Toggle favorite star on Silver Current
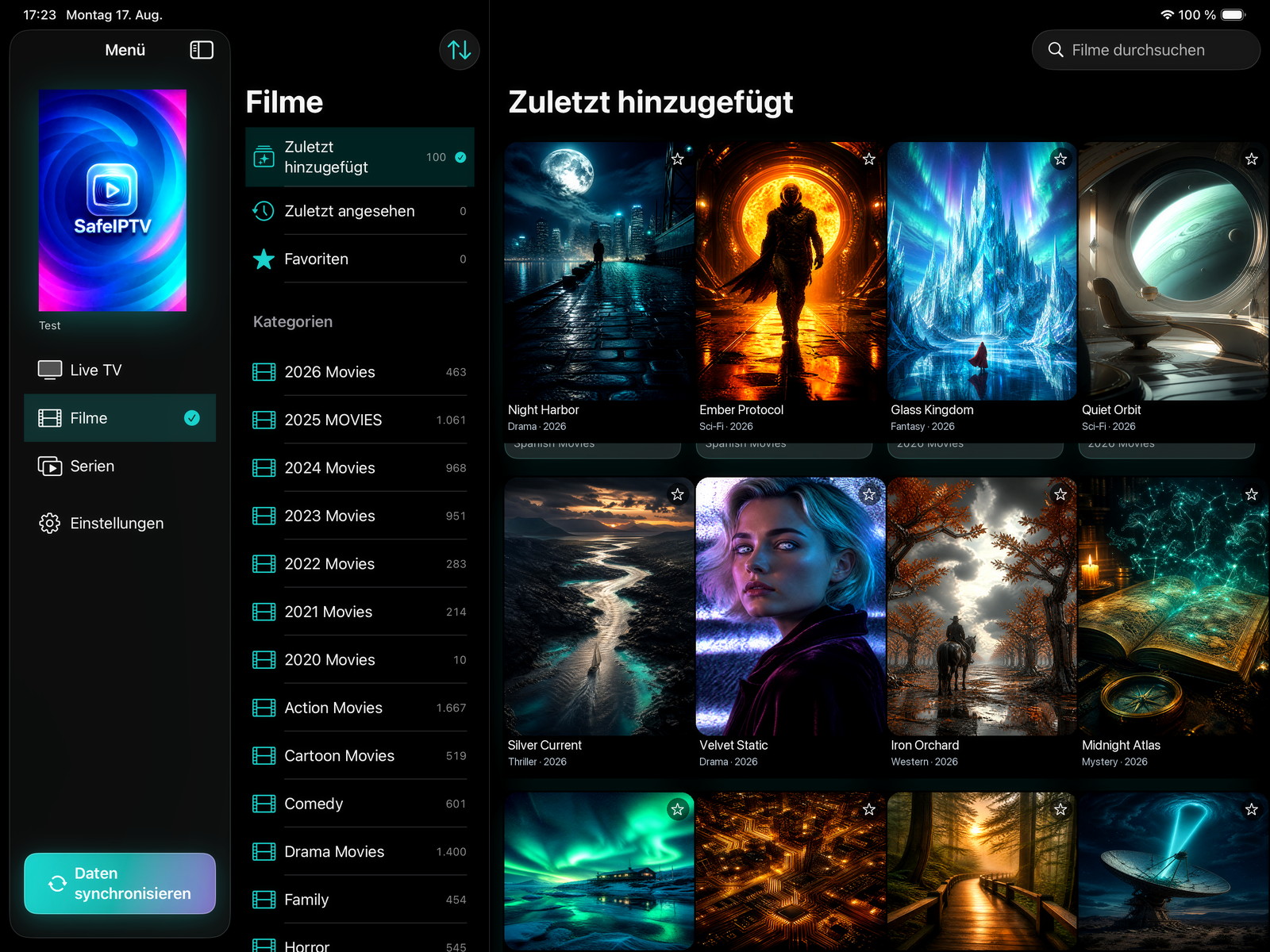 [677, 494]
